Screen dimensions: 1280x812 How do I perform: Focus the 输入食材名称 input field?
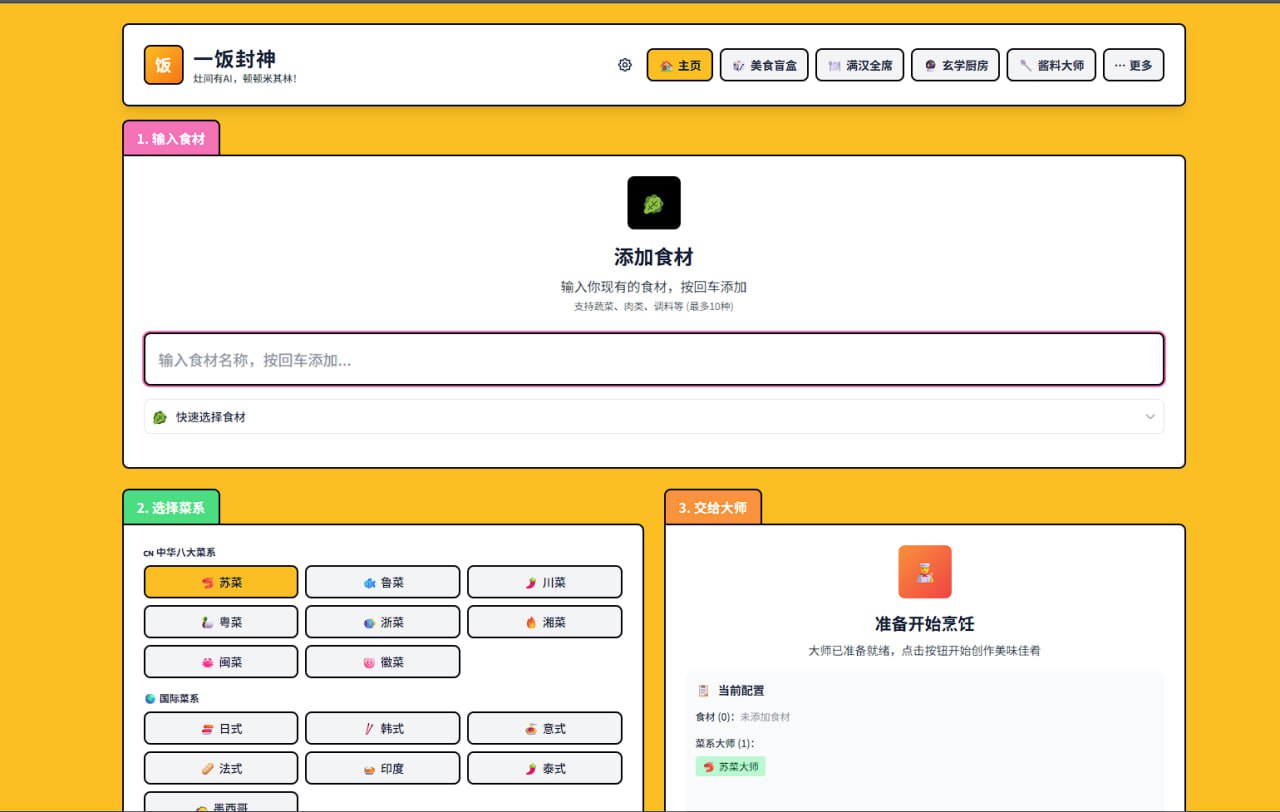pyautogui.click(x=654, y=359)
